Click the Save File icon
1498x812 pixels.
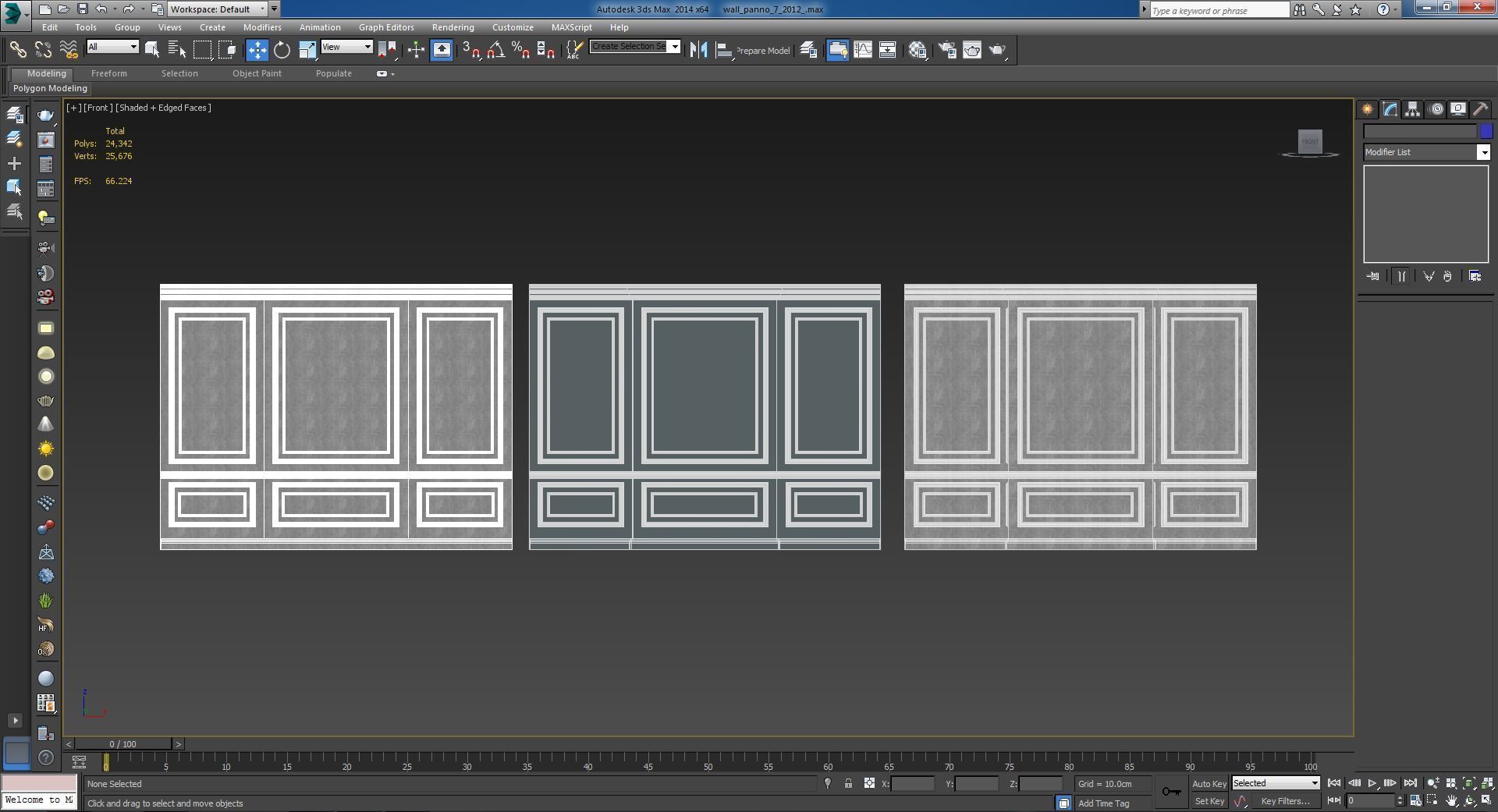click(x=82, y=9)
